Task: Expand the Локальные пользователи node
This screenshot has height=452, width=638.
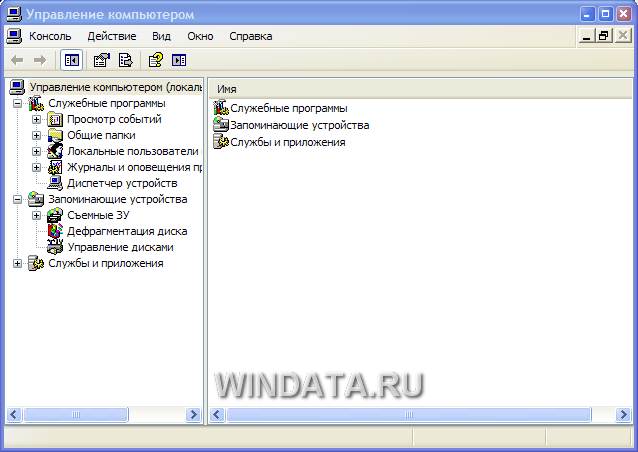Action: [37, 151]
